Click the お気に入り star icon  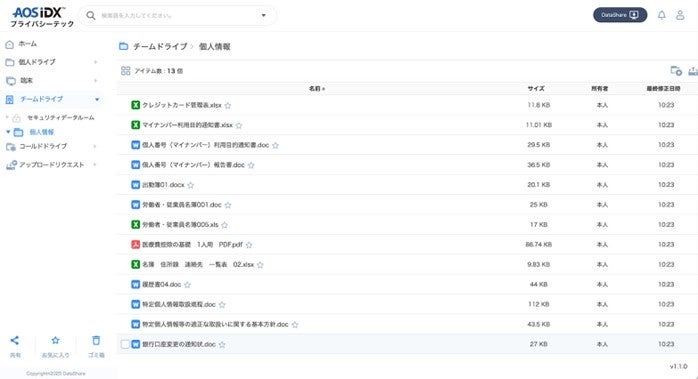point(55,341)
